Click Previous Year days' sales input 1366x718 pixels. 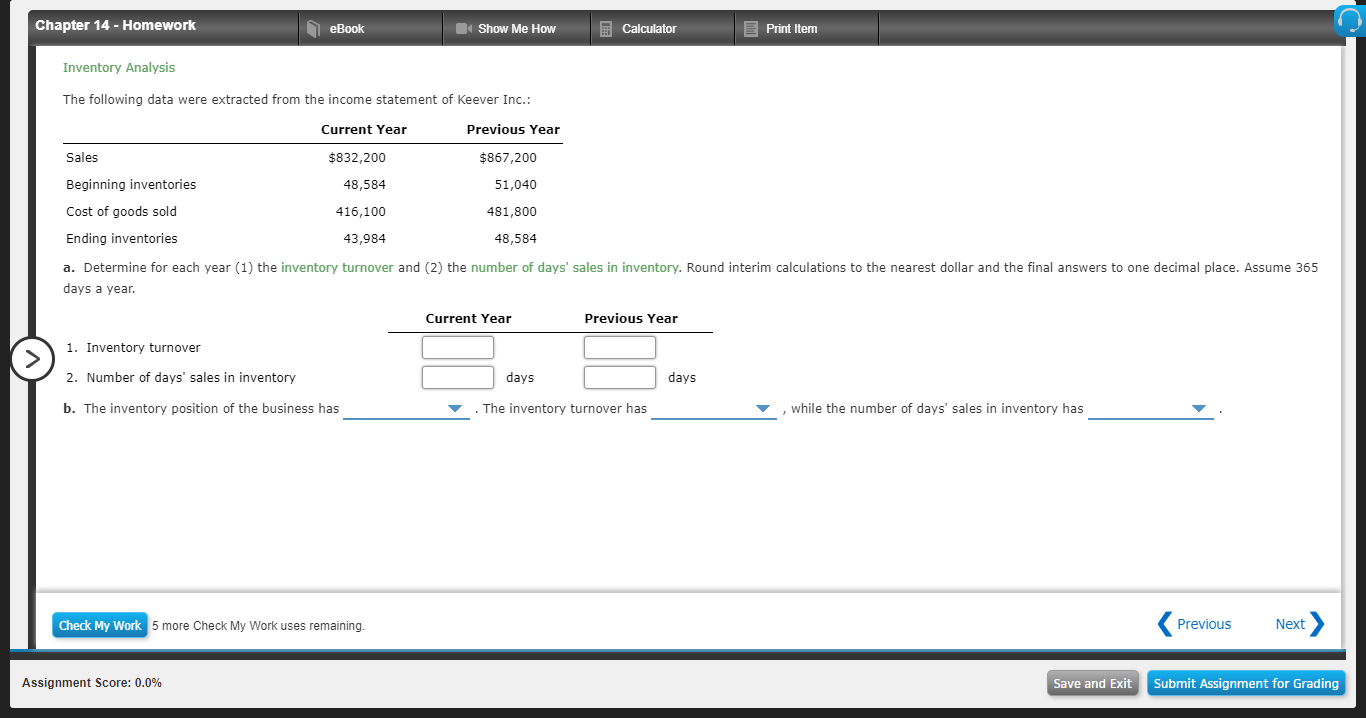[x=620, y=377]
